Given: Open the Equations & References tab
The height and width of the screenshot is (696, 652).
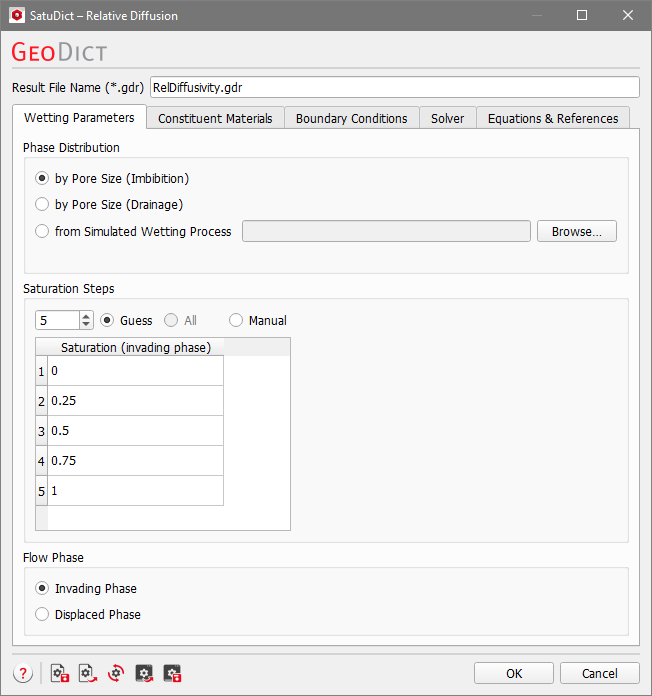Looking at the screenshot, I should click(x=553, y=119).
